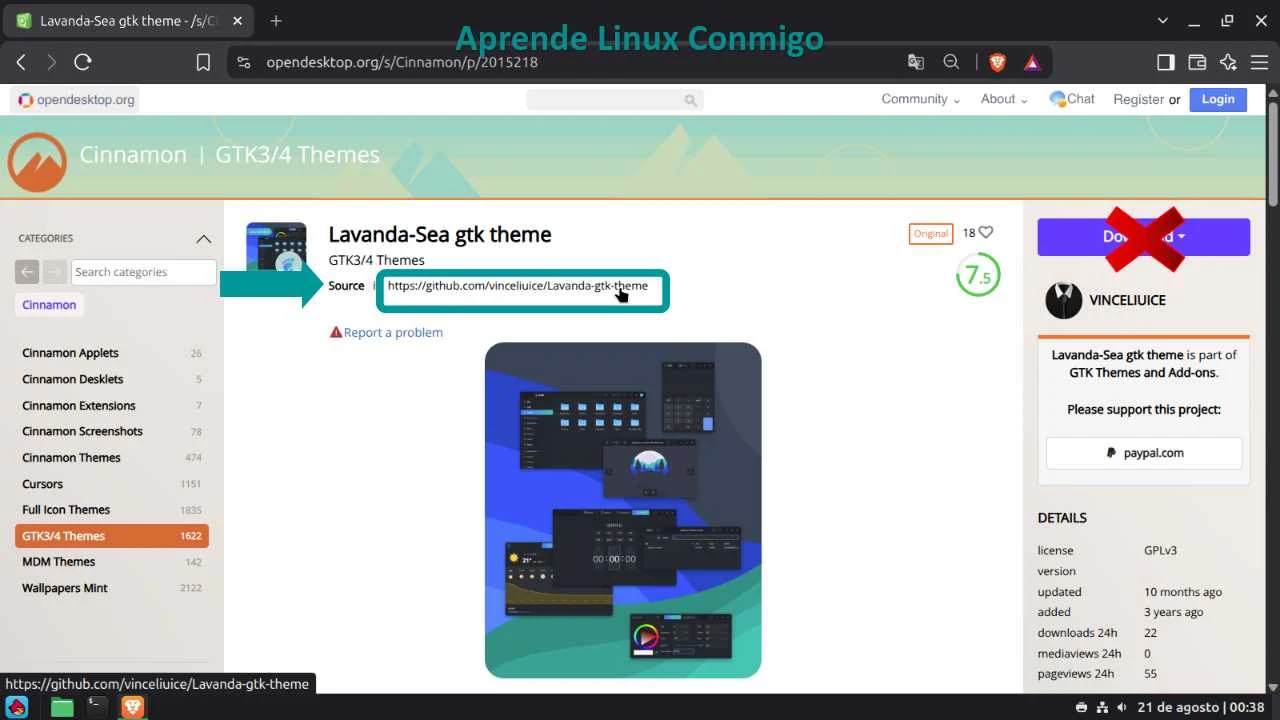Click the small product thumbnail beside title

click(x=276, y=249)
